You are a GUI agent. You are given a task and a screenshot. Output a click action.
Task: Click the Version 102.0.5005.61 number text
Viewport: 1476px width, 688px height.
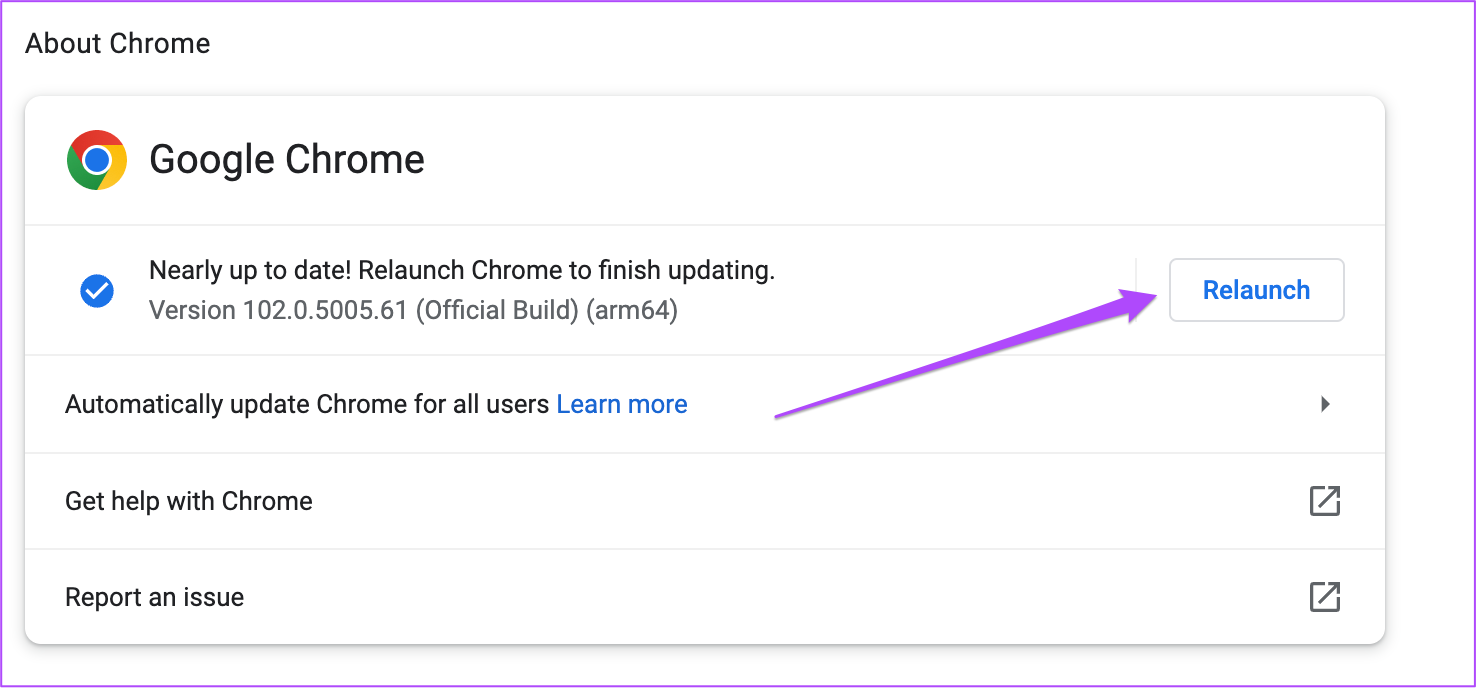(278, 311)
